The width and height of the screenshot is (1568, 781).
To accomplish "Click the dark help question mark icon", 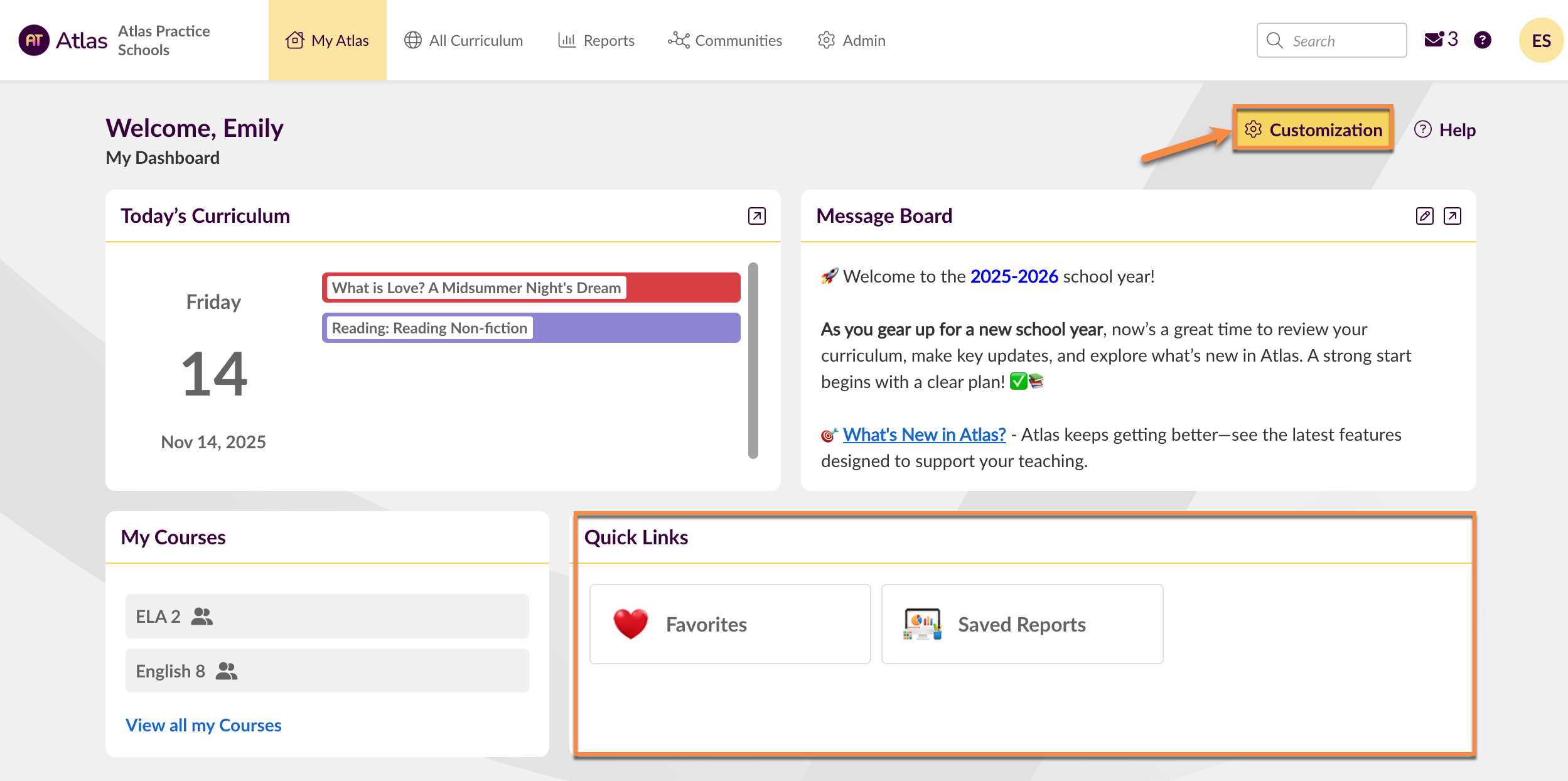I will 1482,40.
